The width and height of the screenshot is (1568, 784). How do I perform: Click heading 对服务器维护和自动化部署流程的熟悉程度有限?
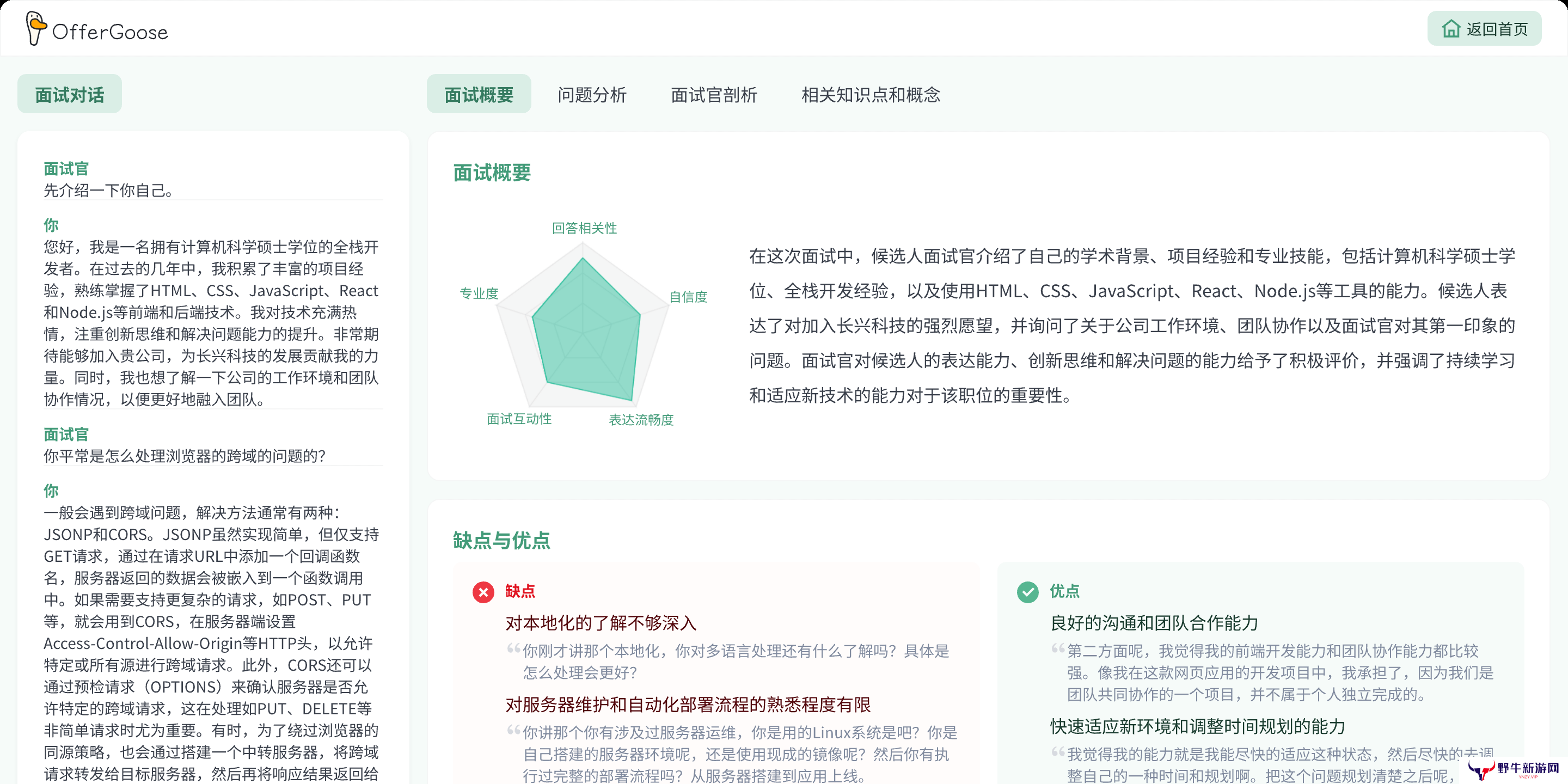pos(688,705)
